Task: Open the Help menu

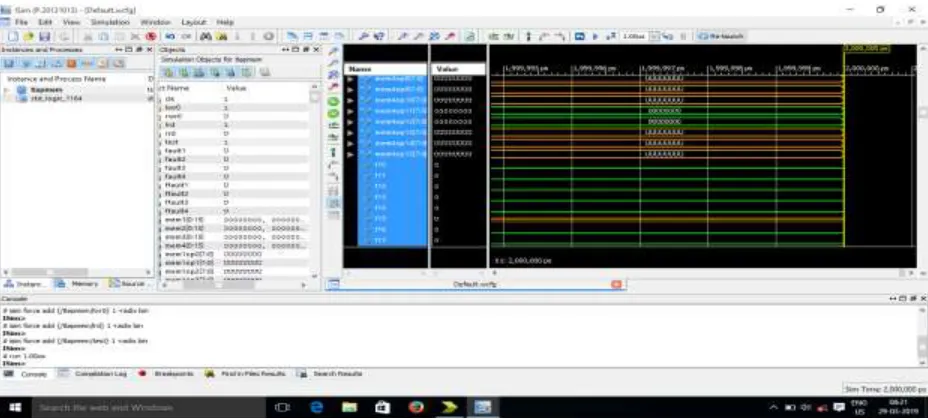Action: [225, 22]
